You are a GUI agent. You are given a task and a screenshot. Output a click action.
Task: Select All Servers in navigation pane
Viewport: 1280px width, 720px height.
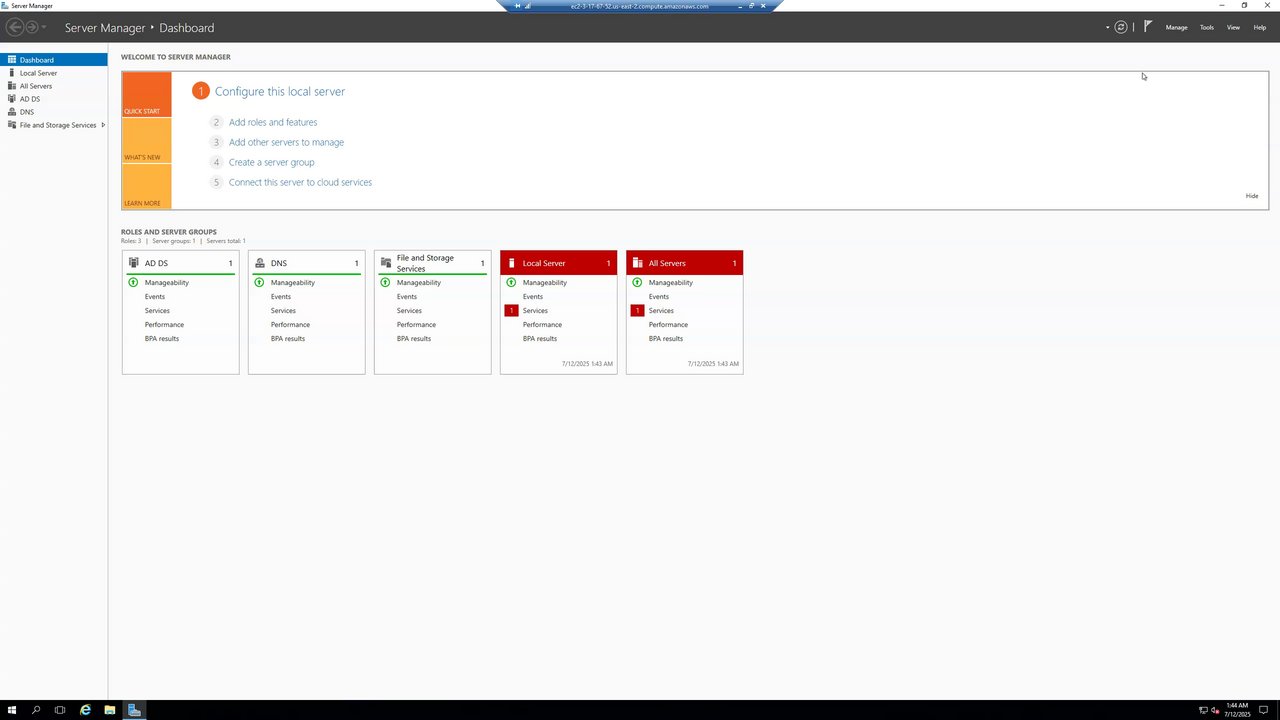pyautogui.click(x=54, y=86)
